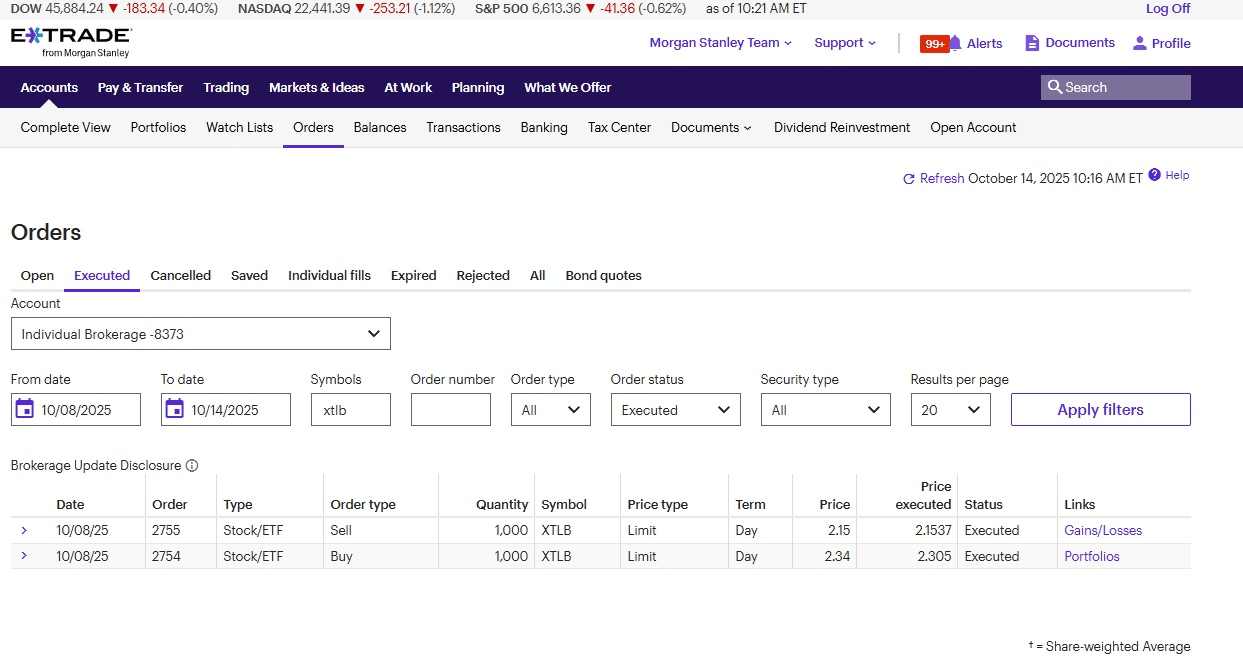Click the Symbols input field
Image resolution: width=1243 pixels, height=659 pixels.
click(x=350, y=410)
